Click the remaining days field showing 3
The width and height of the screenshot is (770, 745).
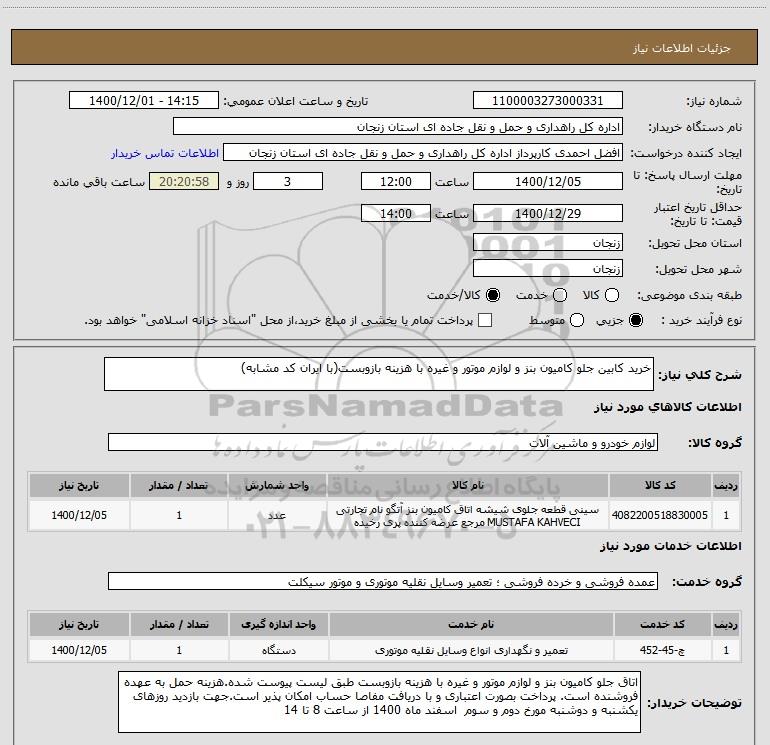tap(288, 181)
